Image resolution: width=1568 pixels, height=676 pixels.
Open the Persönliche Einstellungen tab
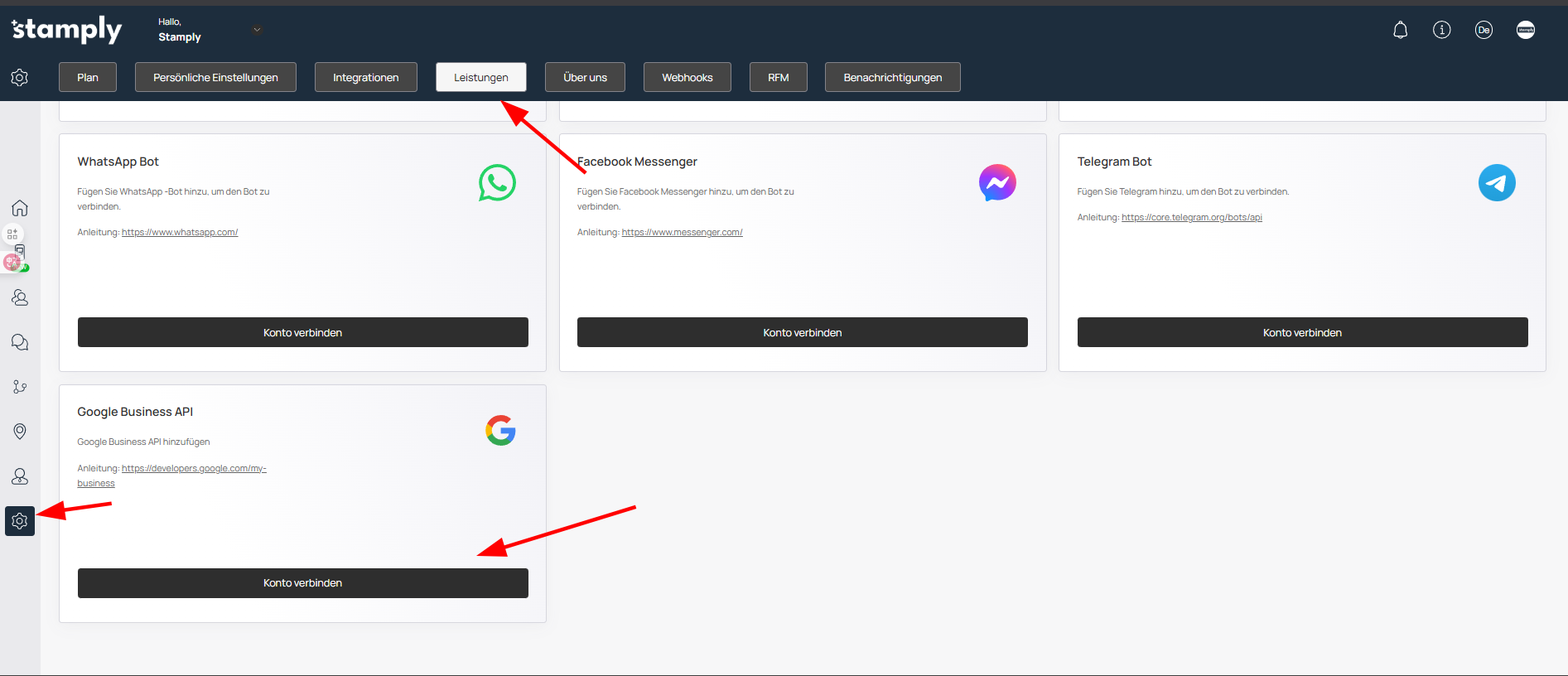click(x=215, y=77)
